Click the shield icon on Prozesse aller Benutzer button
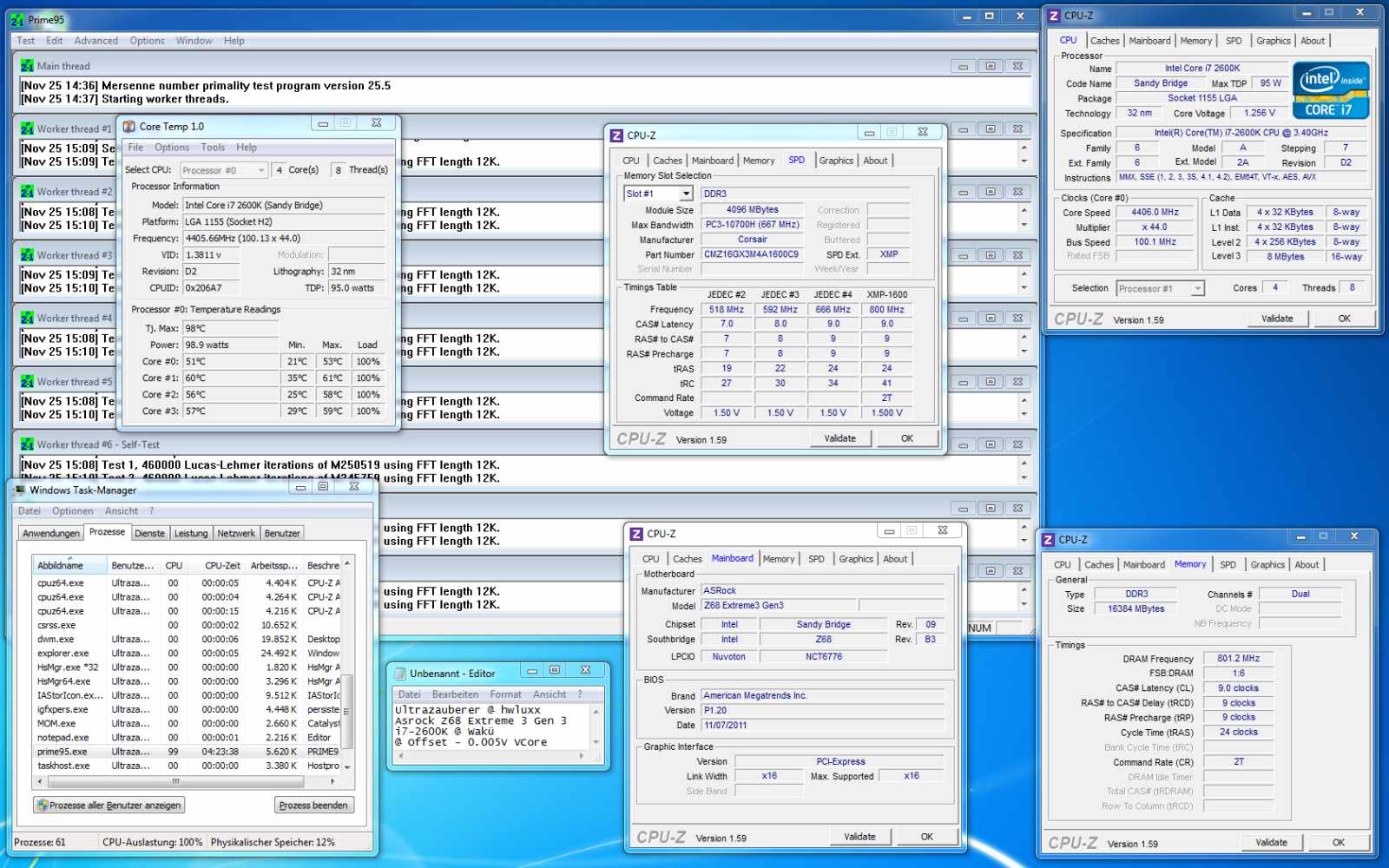Image resolution: width=1389 pixels, height=868 pixels. coord(43,805)
